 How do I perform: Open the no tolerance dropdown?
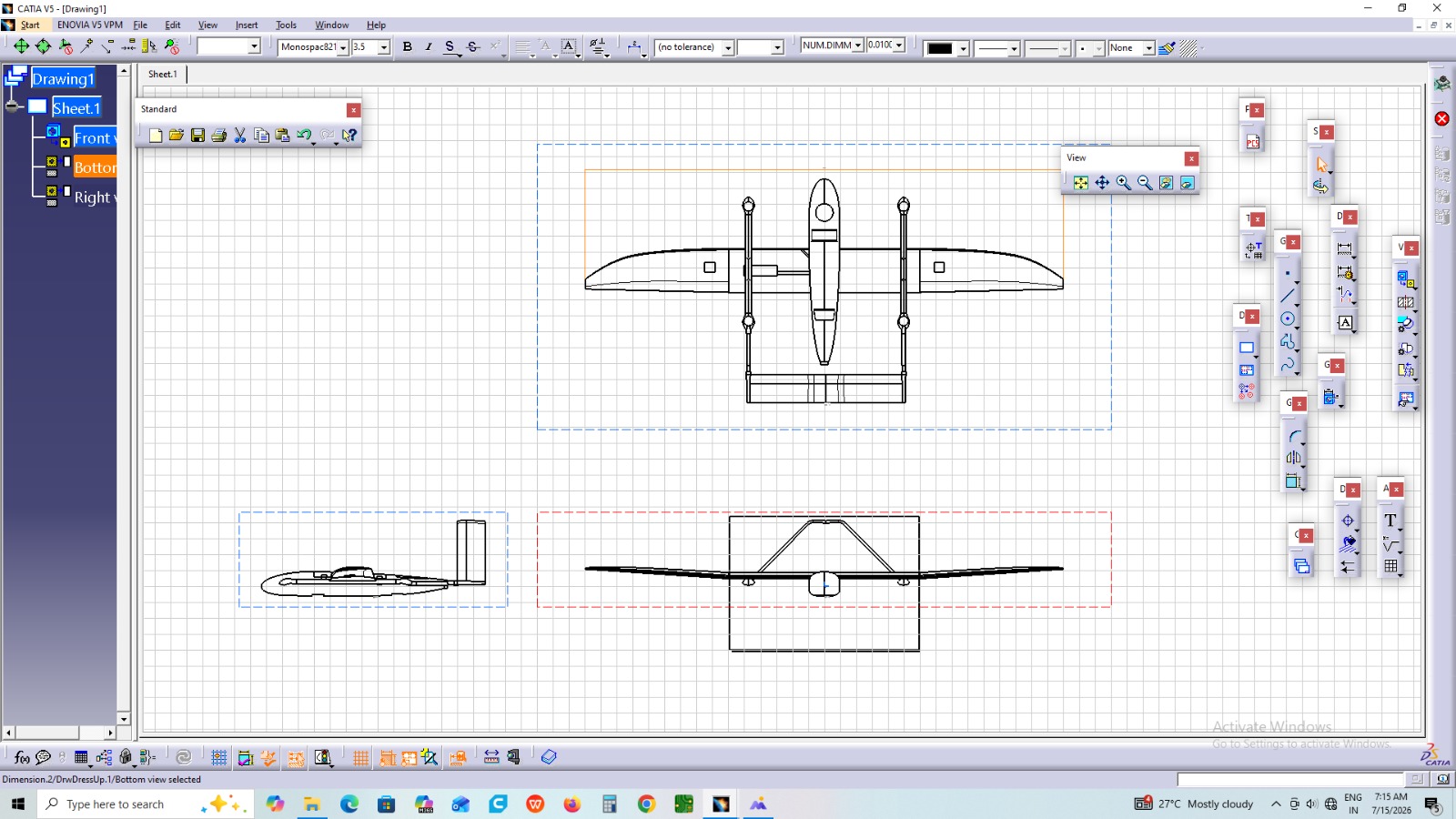(x=728, y=47)
